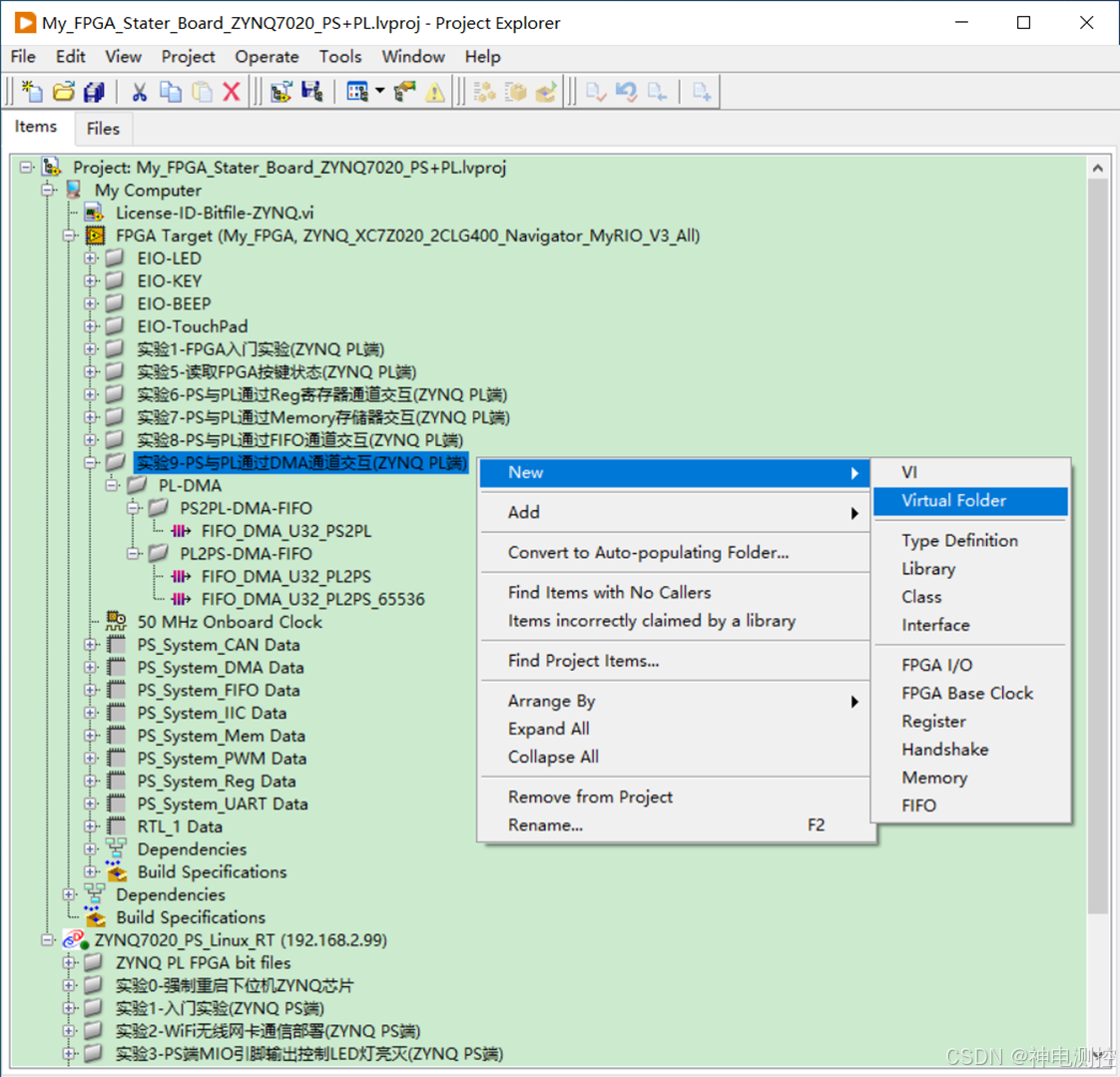Click the Undo arrow toolbar icon
Image resolution: width=1120 pixels, height=1077 pixels.
(627, 92)
